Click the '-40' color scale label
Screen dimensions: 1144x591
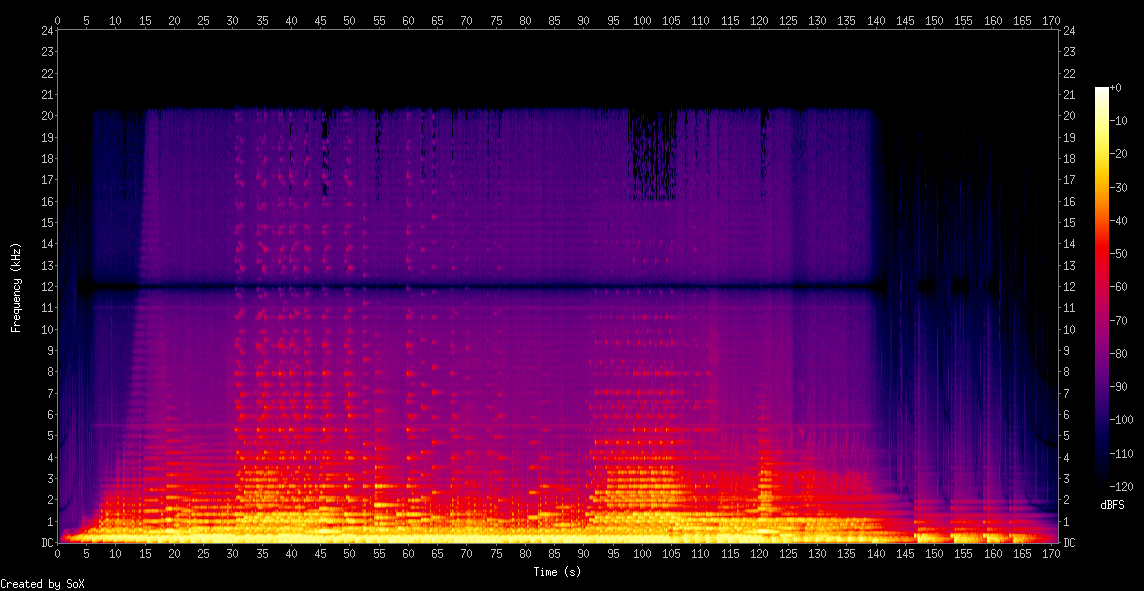click(1118, 220)
